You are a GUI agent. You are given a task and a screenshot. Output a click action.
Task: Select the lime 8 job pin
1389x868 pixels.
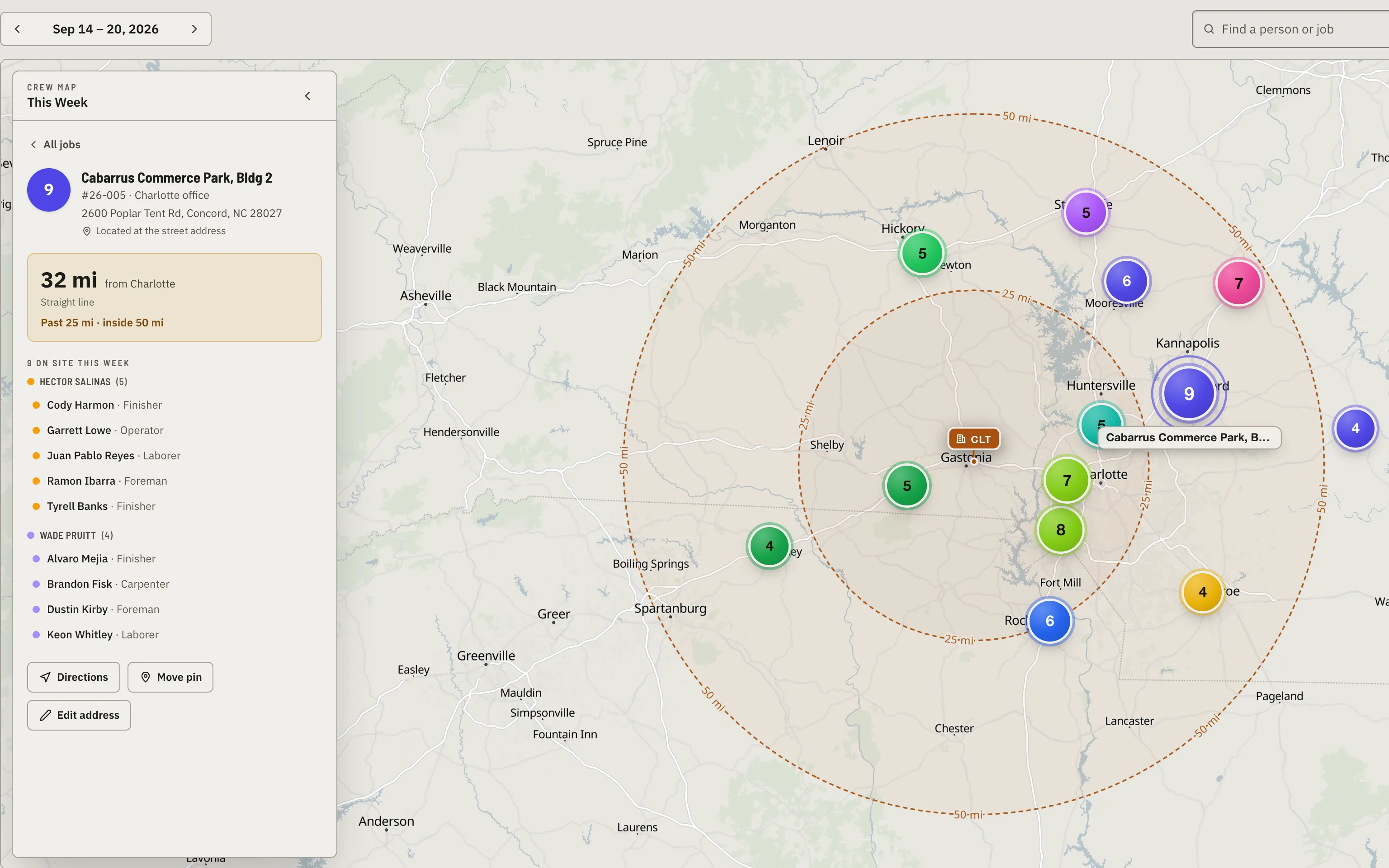[x=1061, y=529]
